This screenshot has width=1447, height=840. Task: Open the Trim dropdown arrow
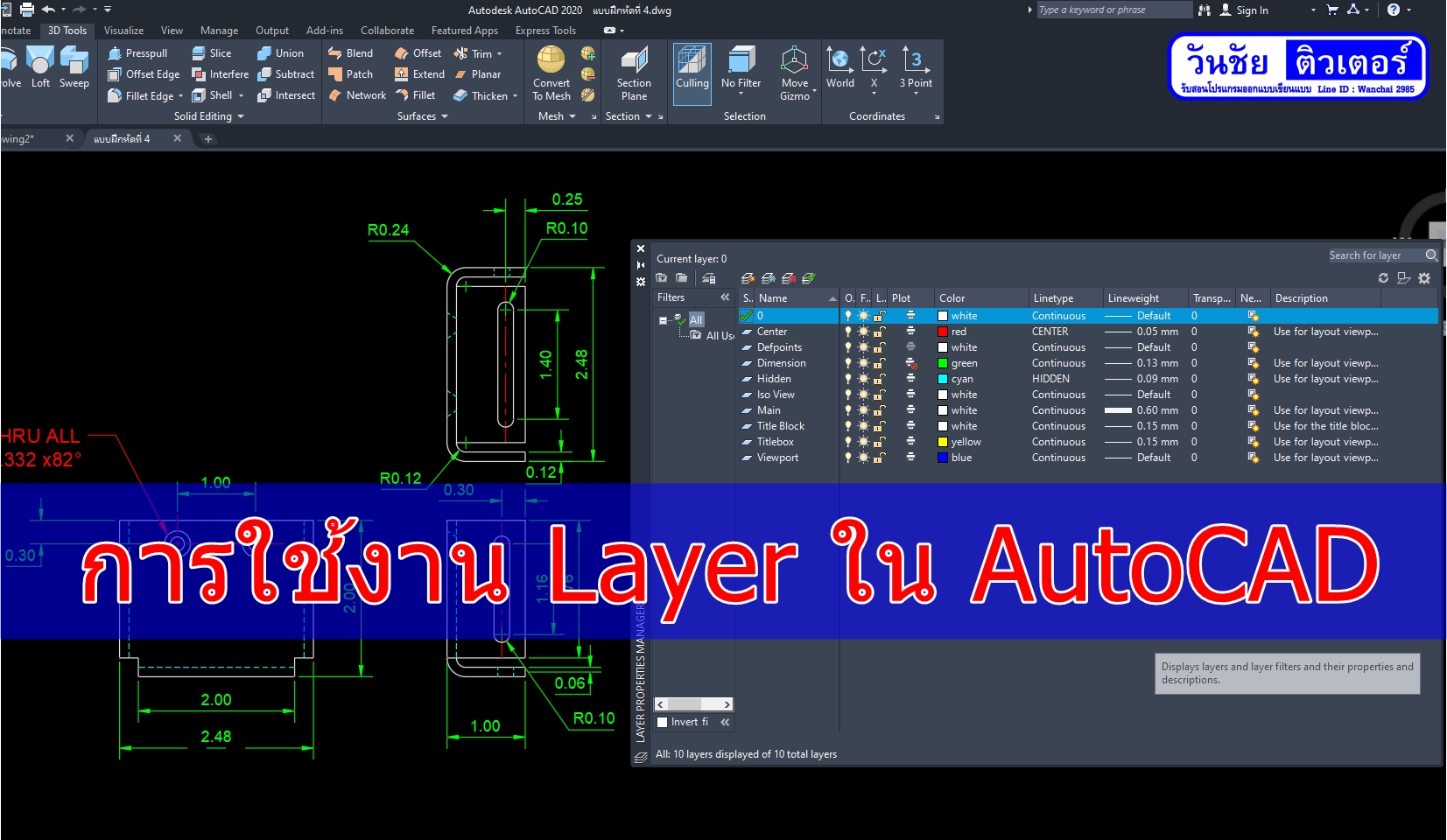(499, 54)
